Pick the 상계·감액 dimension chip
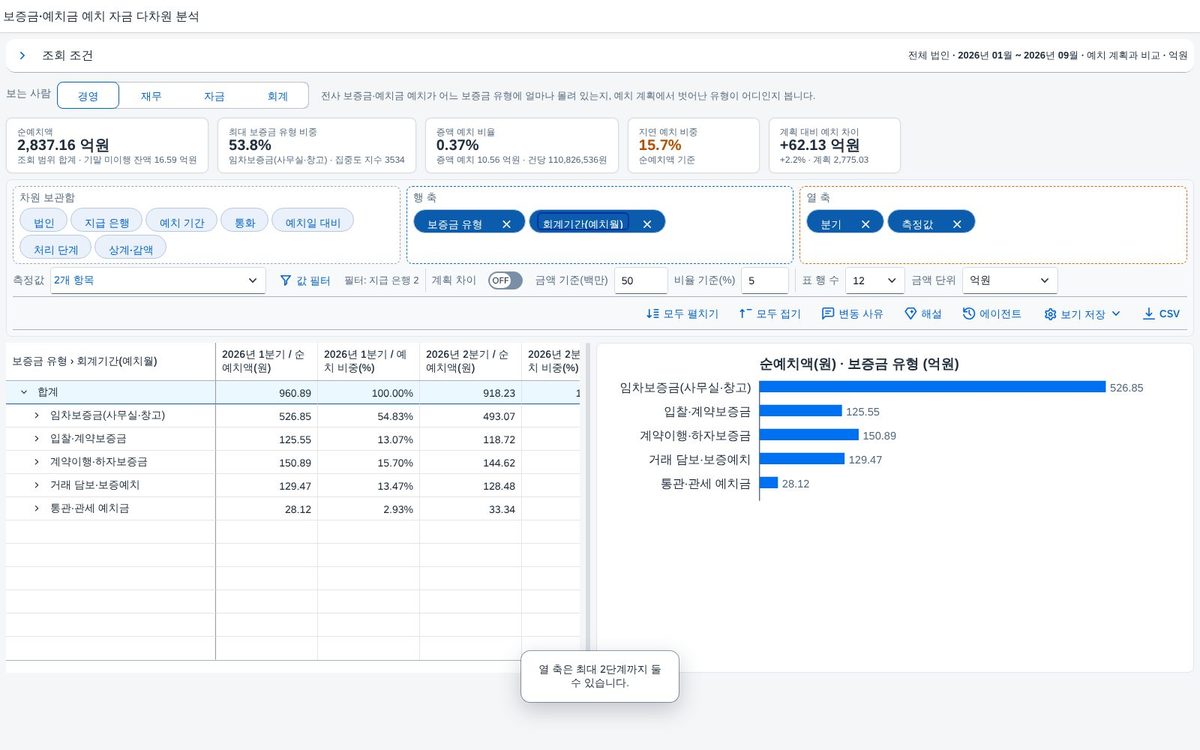Viewport: 1200px width, 750px height. (x=130, y=248)
